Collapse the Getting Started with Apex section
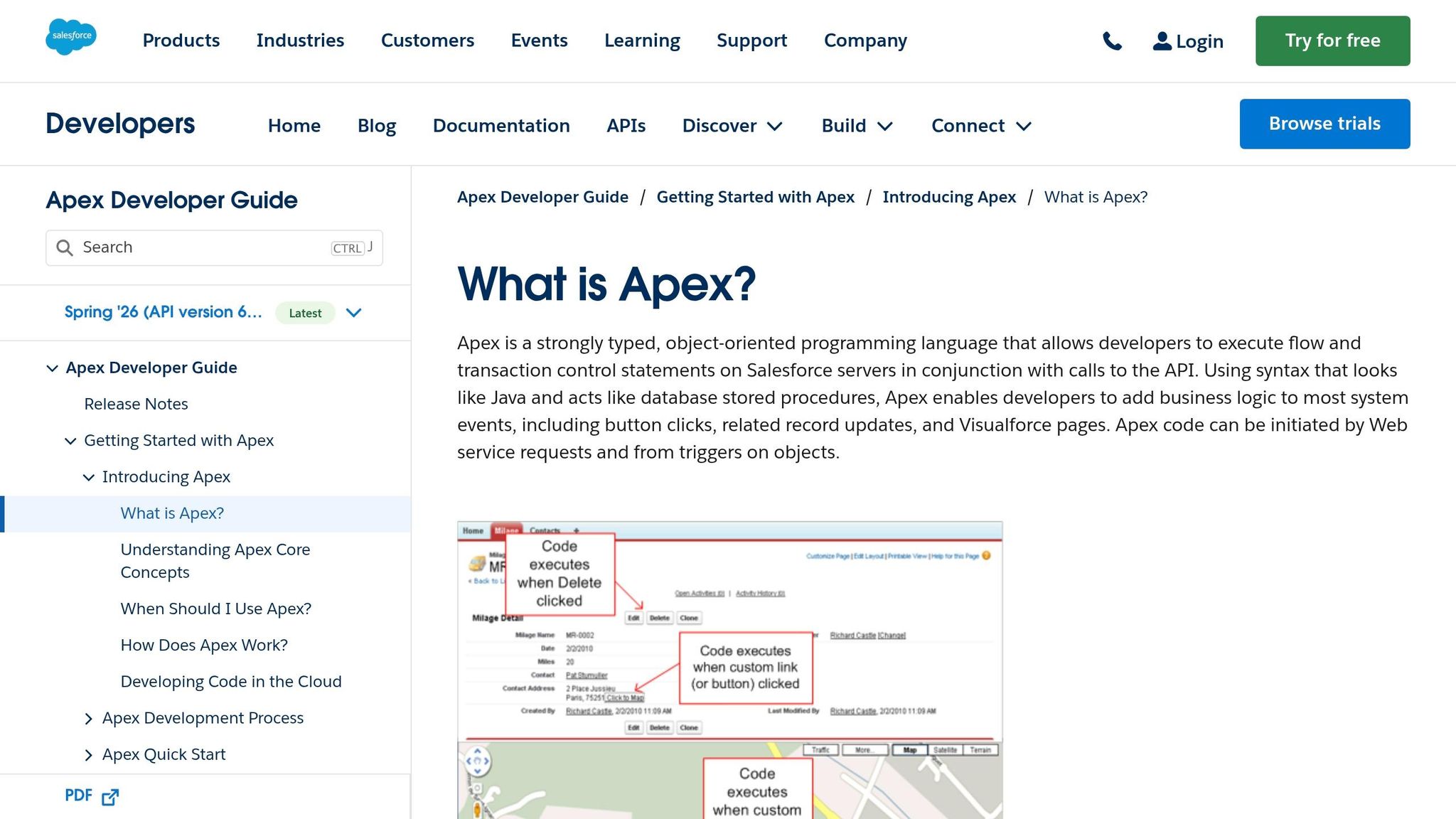The height and width of the screenshot is (819, 1456). point(70,441)
